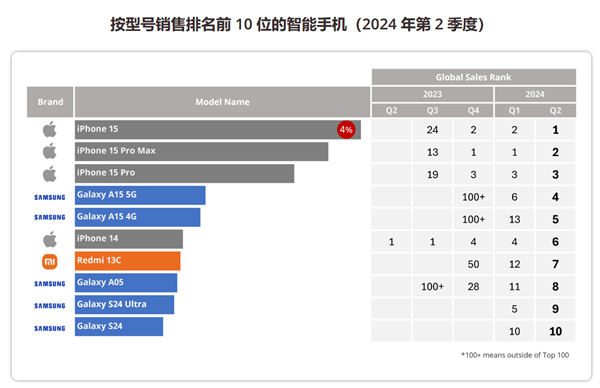Image resolution: width=600 pixels, height=388 pixels.
Task: Click Galaxy A15 5G Q4 value 100+
Action: pyautogui.click(x=473, y=197)
